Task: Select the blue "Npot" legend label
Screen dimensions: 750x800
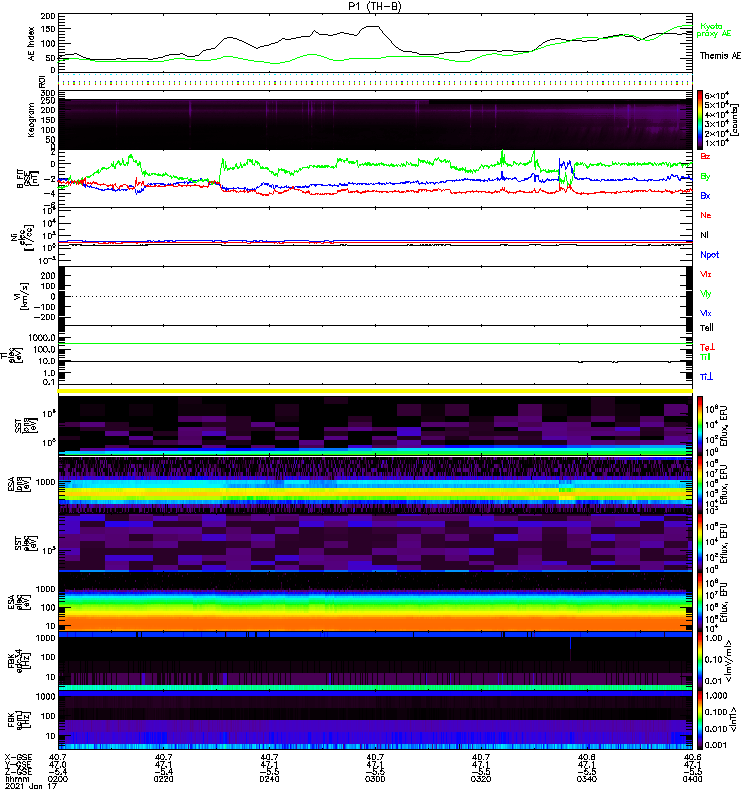Action: (709, 255)
